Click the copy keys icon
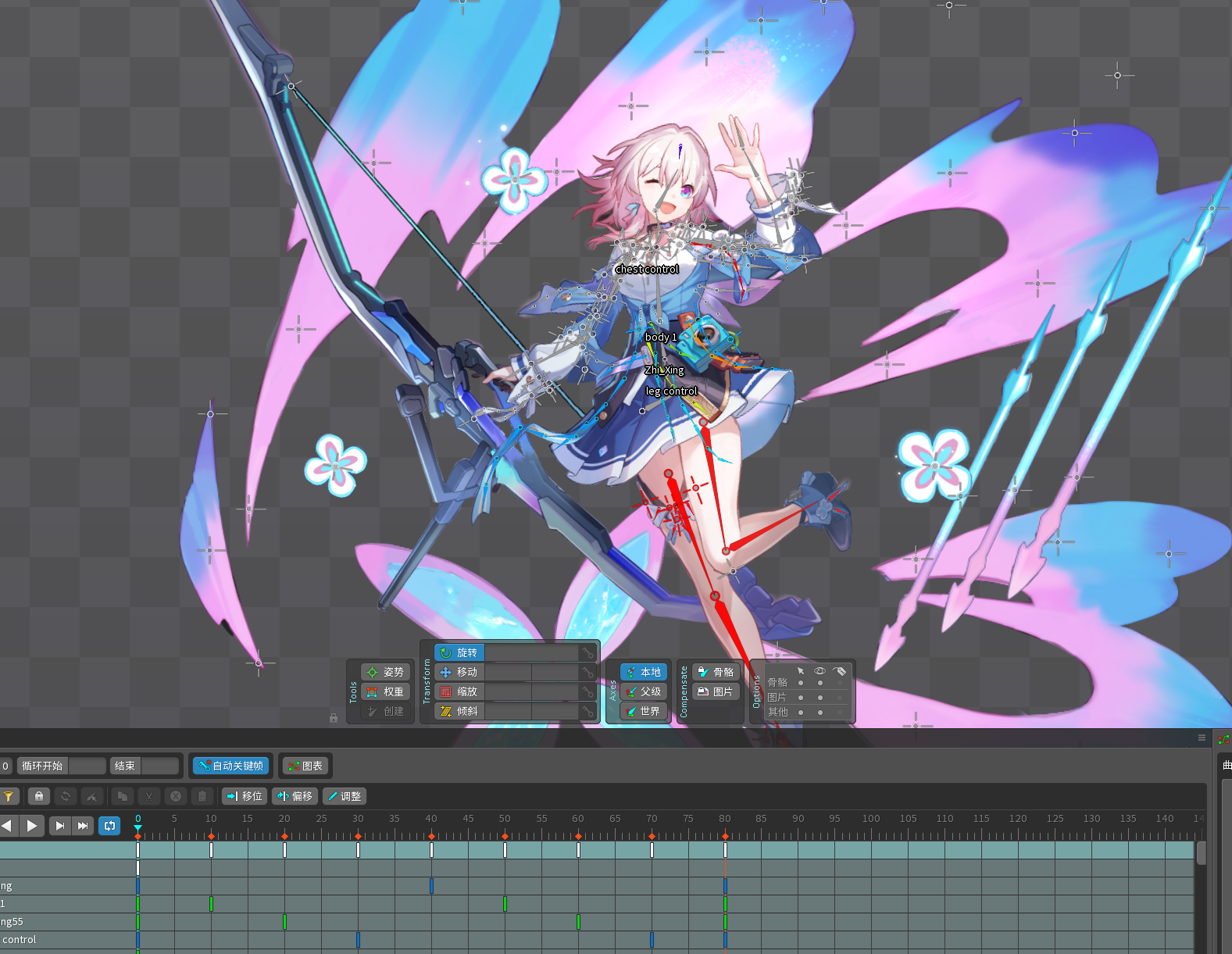Screen dimensions: 1232x954 pos(122,796)
